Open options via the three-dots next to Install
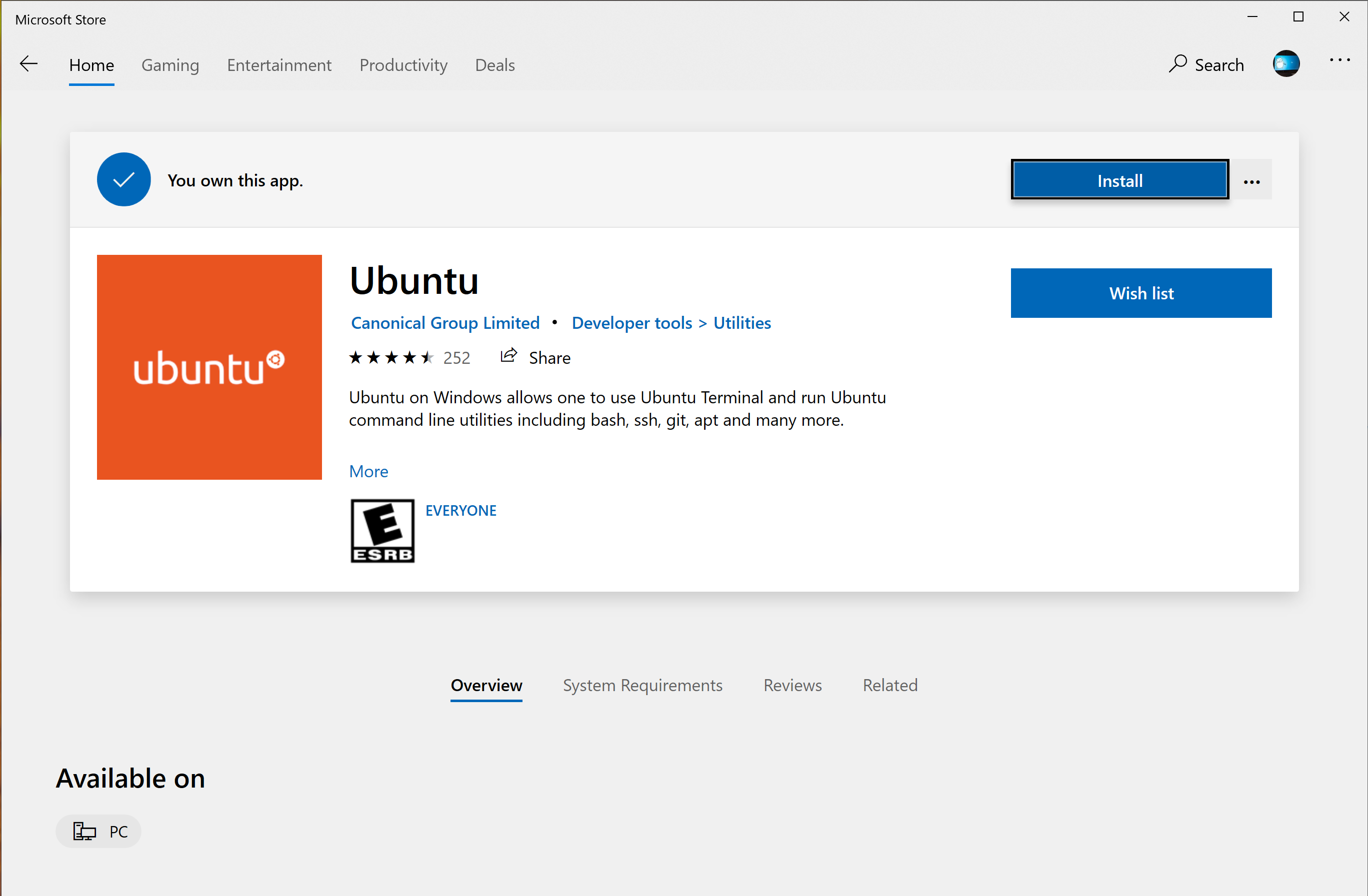The image size is (1368, 896). click(x=1251, y=180)
